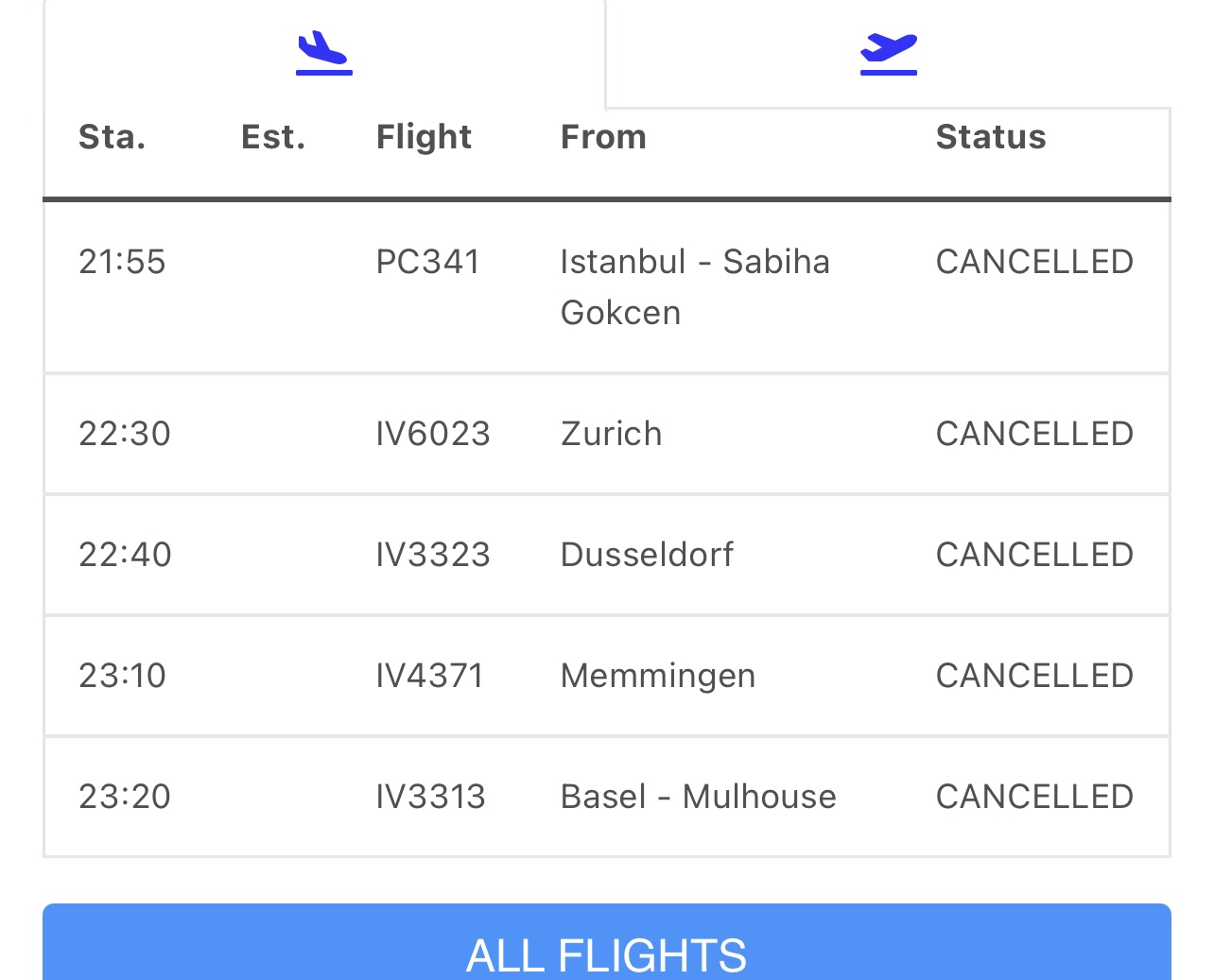Click the Est. column header
The image size is (1214, 980).
coord(273,137)
